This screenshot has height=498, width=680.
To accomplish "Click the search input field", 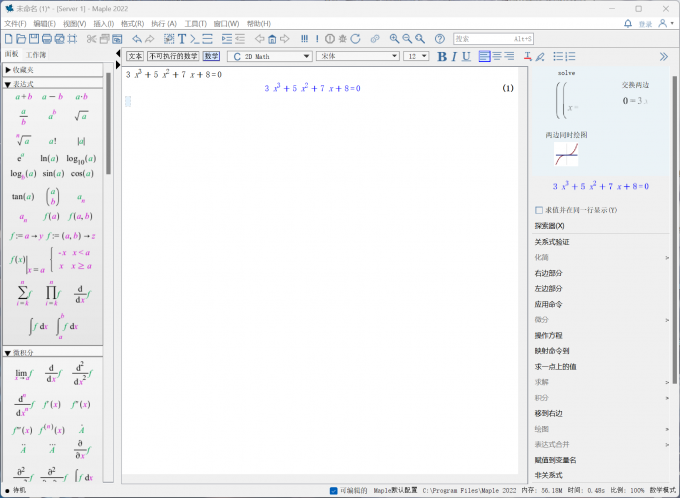I will [x=495, y=39].
